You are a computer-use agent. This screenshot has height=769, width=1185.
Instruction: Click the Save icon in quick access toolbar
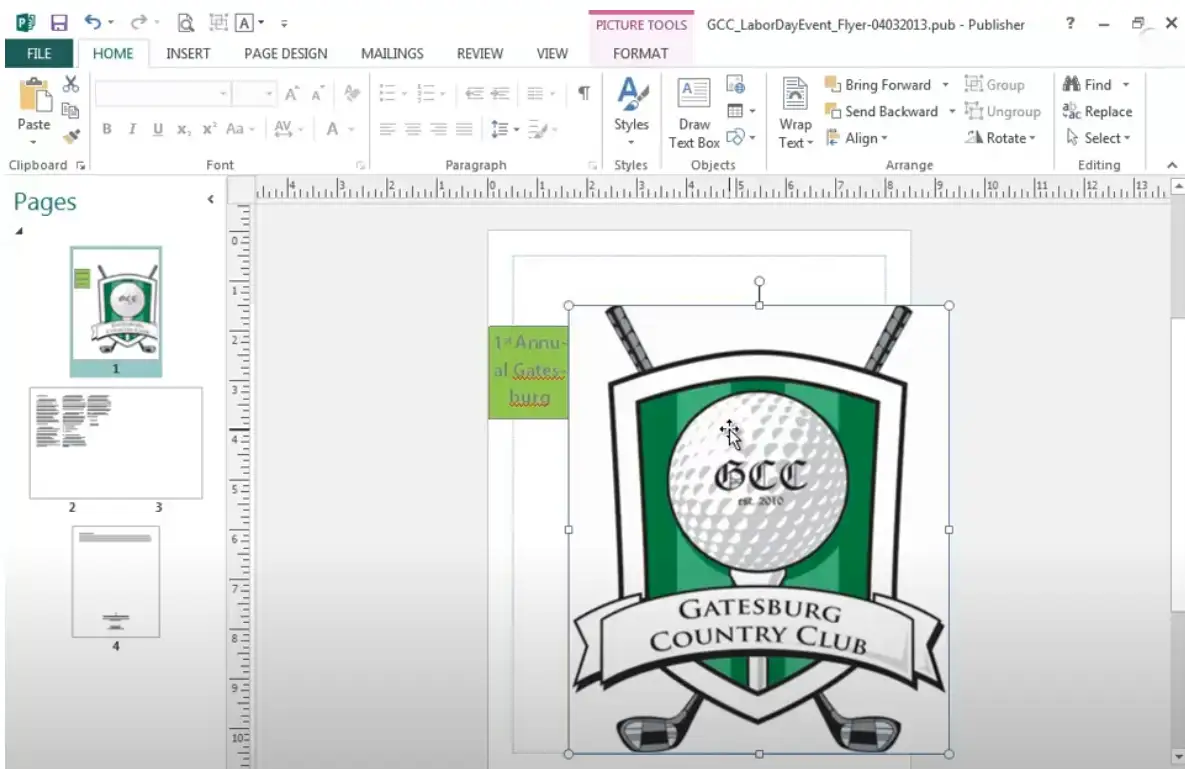coord(59,22)
